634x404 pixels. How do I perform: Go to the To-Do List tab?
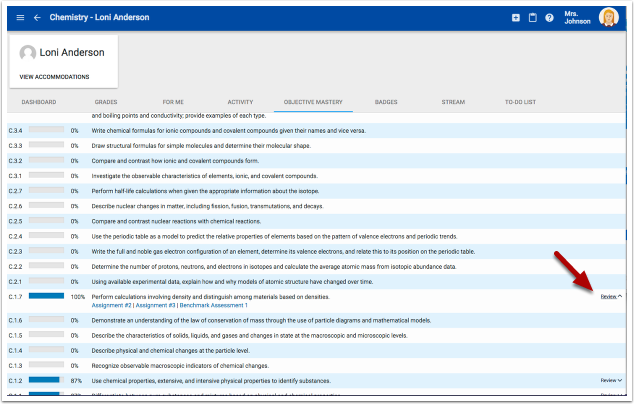521,102
